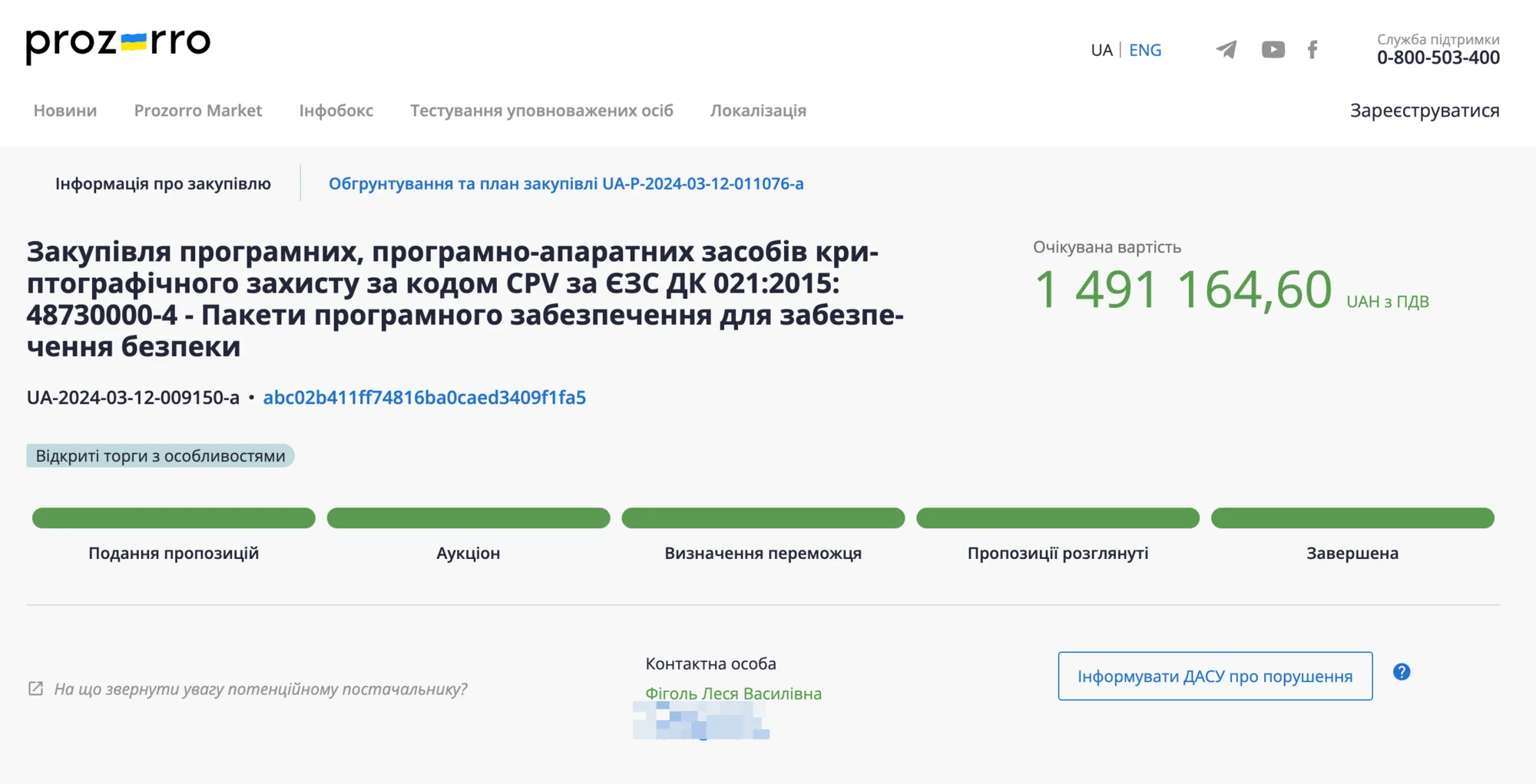This screenshot has height=784, width=1536.
Task: Open the Локалізація section
Action: (758, 110)
